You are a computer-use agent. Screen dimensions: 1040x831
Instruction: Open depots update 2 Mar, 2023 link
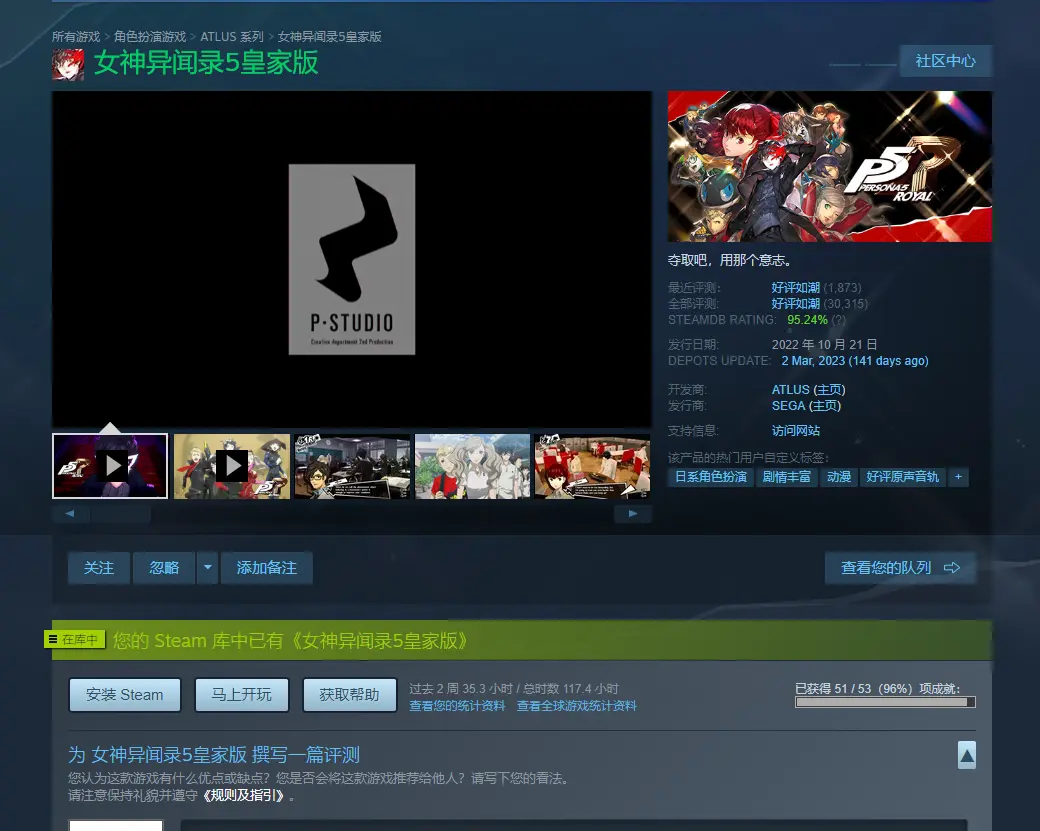click(x=855, y=361)
